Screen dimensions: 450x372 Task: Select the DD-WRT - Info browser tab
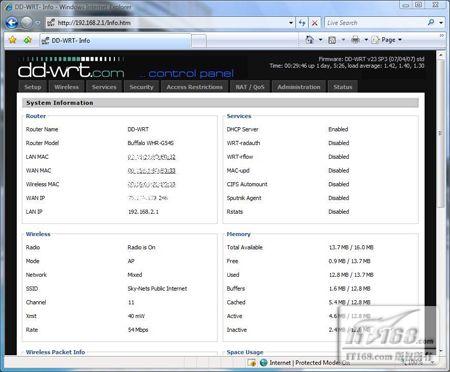click(x=115, y=41)
